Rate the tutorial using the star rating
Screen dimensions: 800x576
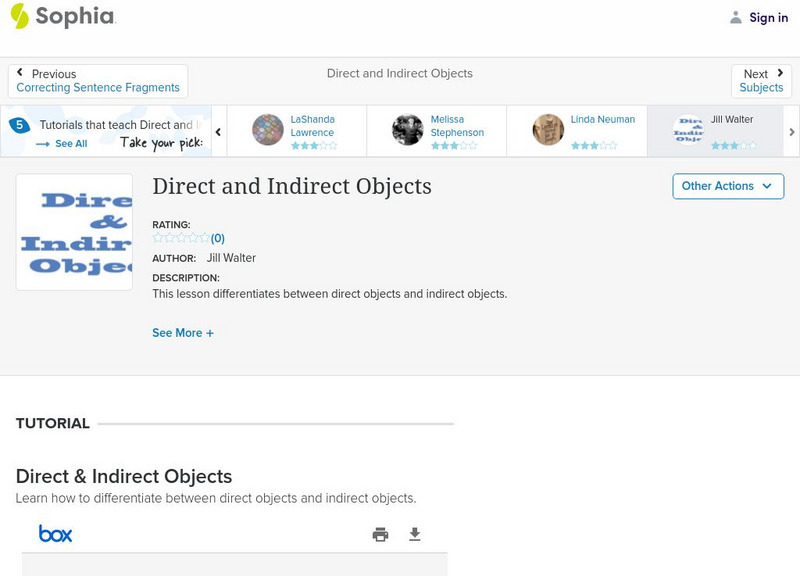(x=181, y=238)
